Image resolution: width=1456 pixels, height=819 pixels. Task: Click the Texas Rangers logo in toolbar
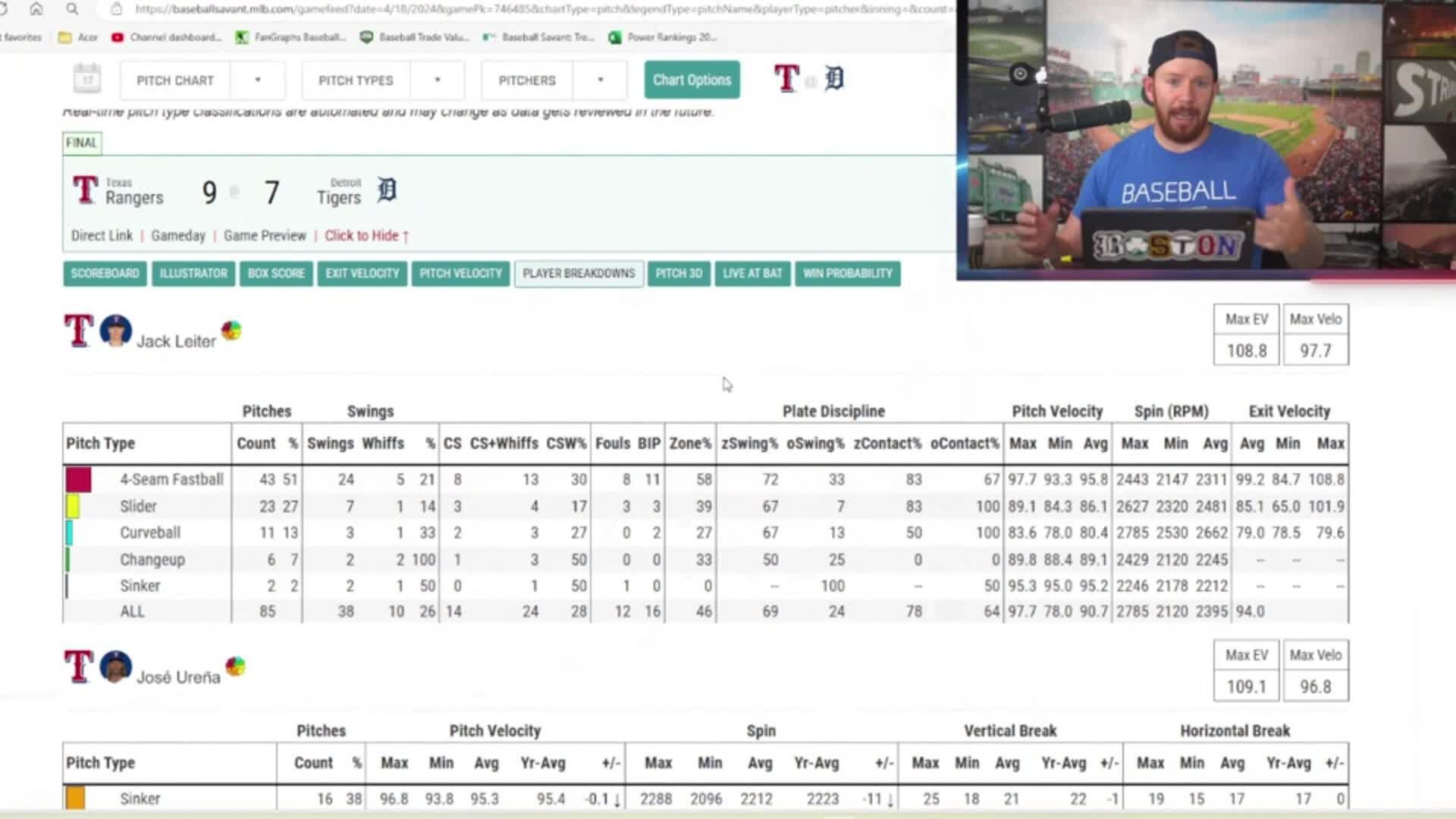tap(786, 78)
